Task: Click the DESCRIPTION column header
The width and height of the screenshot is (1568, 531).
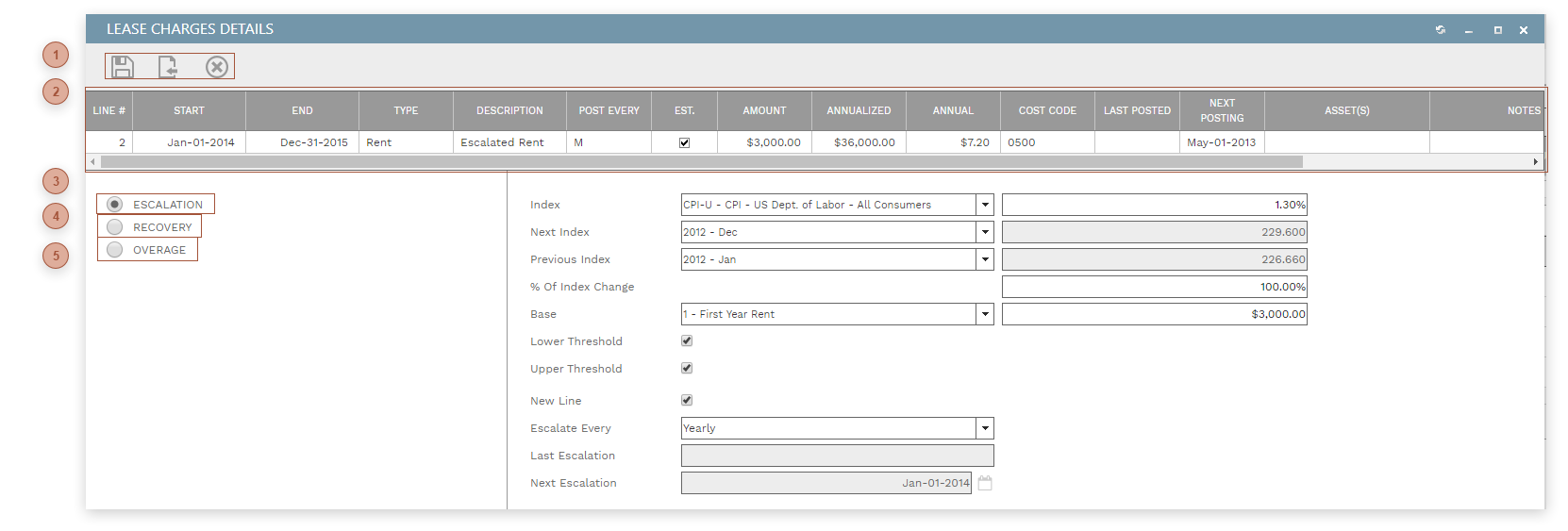Action: click(509, 110)
